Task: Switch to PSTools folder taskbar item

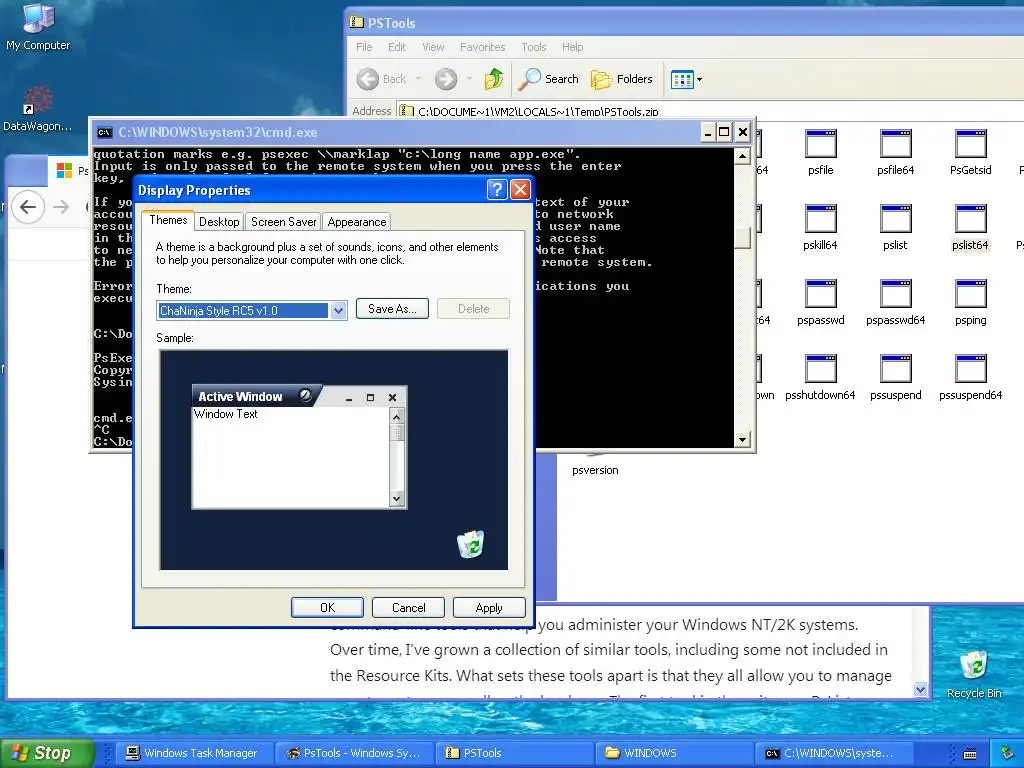Action: tap(516, 753)
